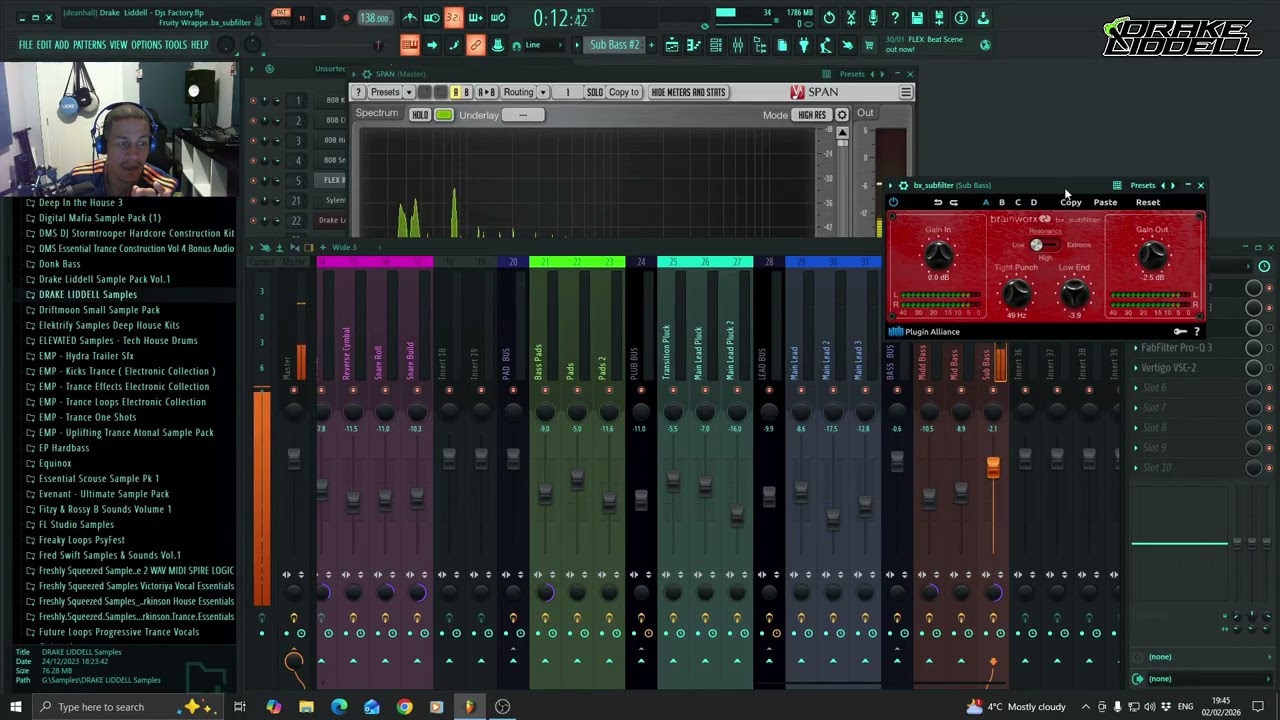Toggle the 3-2-1 countdown before recording icon
The height and width of the screenshot is (720, 1280).
(454, 18)
